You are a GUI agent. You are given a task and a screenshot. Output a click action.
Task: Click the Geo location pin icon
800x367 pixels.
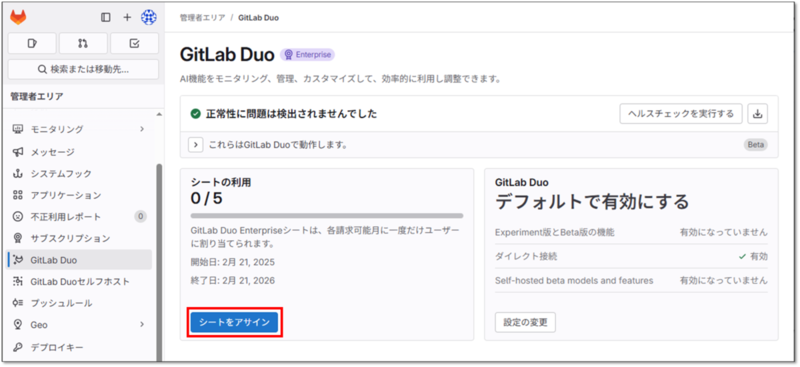coord(18,325)
